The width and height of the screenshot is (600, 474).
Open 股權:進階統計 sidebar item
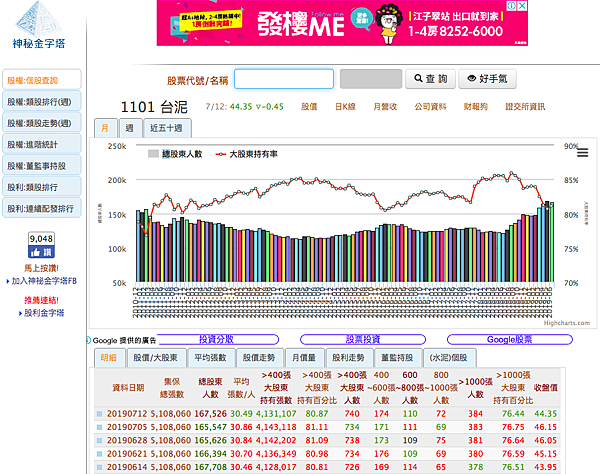coord(42,144)
